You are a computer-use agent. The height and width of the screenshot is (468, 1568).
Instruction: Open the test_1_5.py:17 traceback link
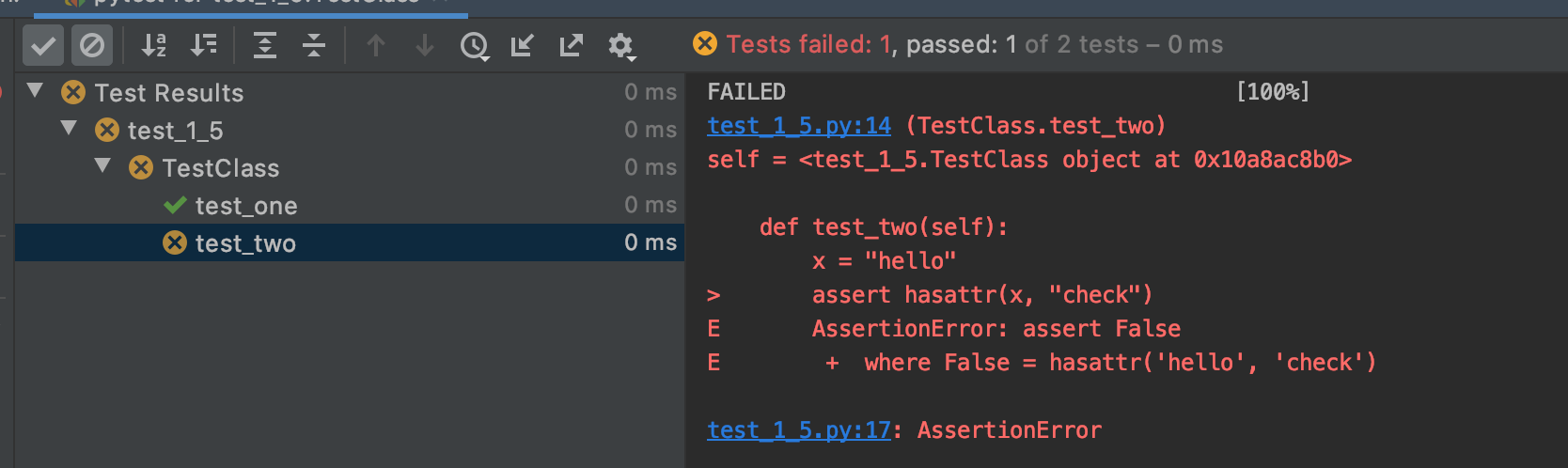pyautogui.click(x=799, y=430)
